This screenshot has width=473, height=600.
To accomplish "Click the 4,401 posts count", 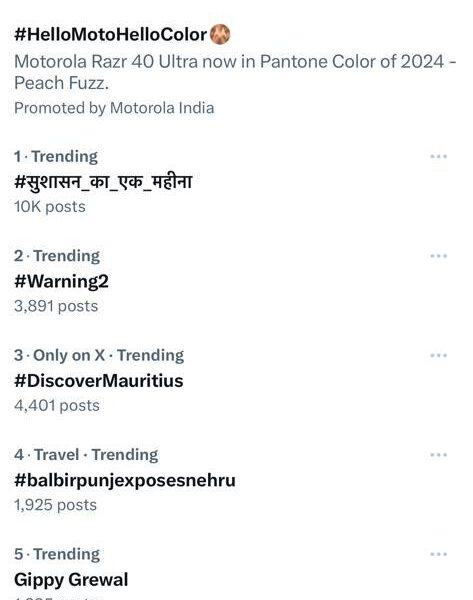I will [57, 406].
